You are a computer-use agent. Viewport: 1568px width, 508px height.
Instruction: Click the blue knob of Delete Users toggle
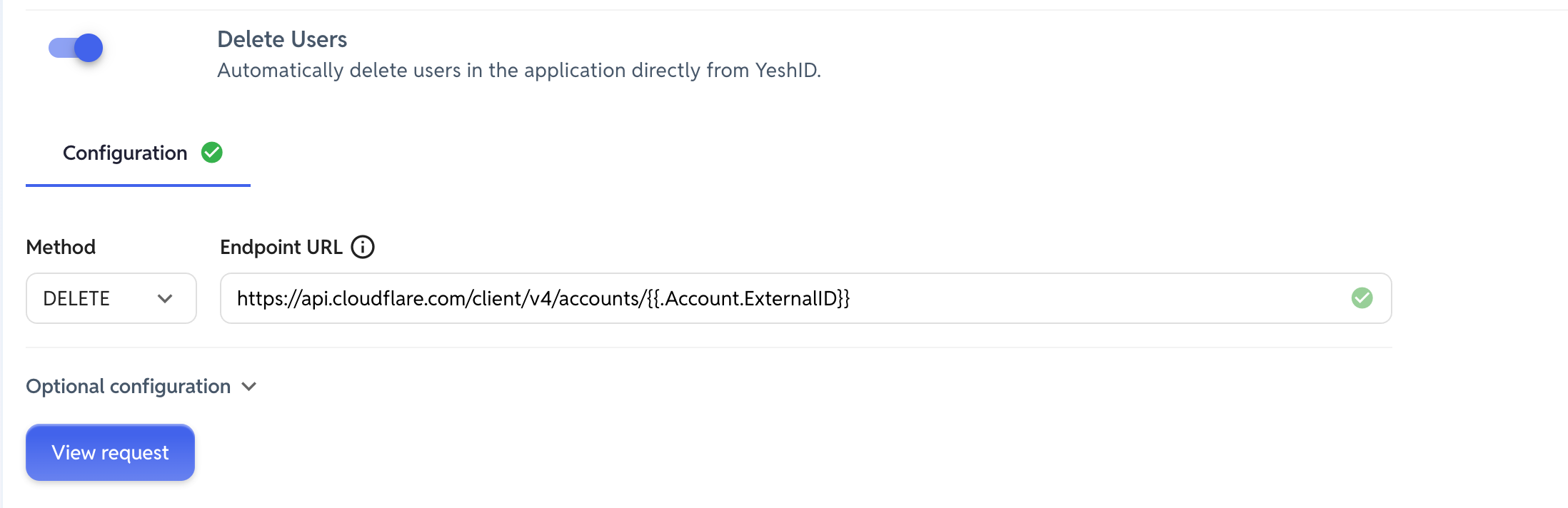pos(89,48)
